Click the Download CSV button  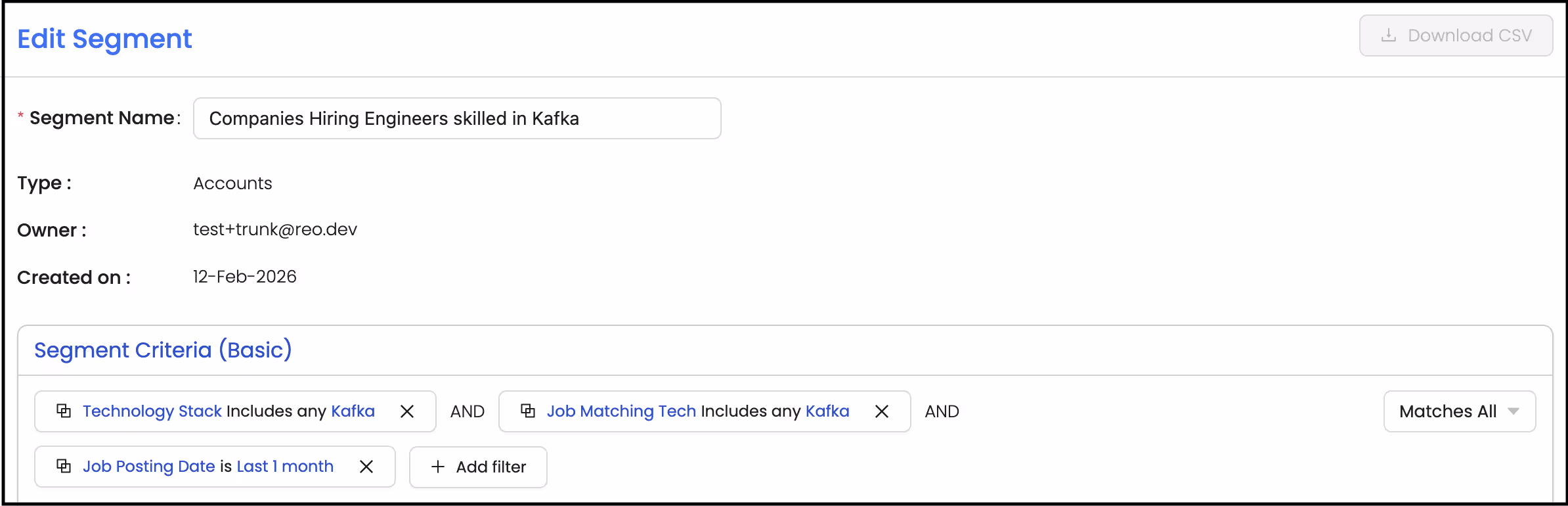pyautogui.click(x=1456, y=35)
